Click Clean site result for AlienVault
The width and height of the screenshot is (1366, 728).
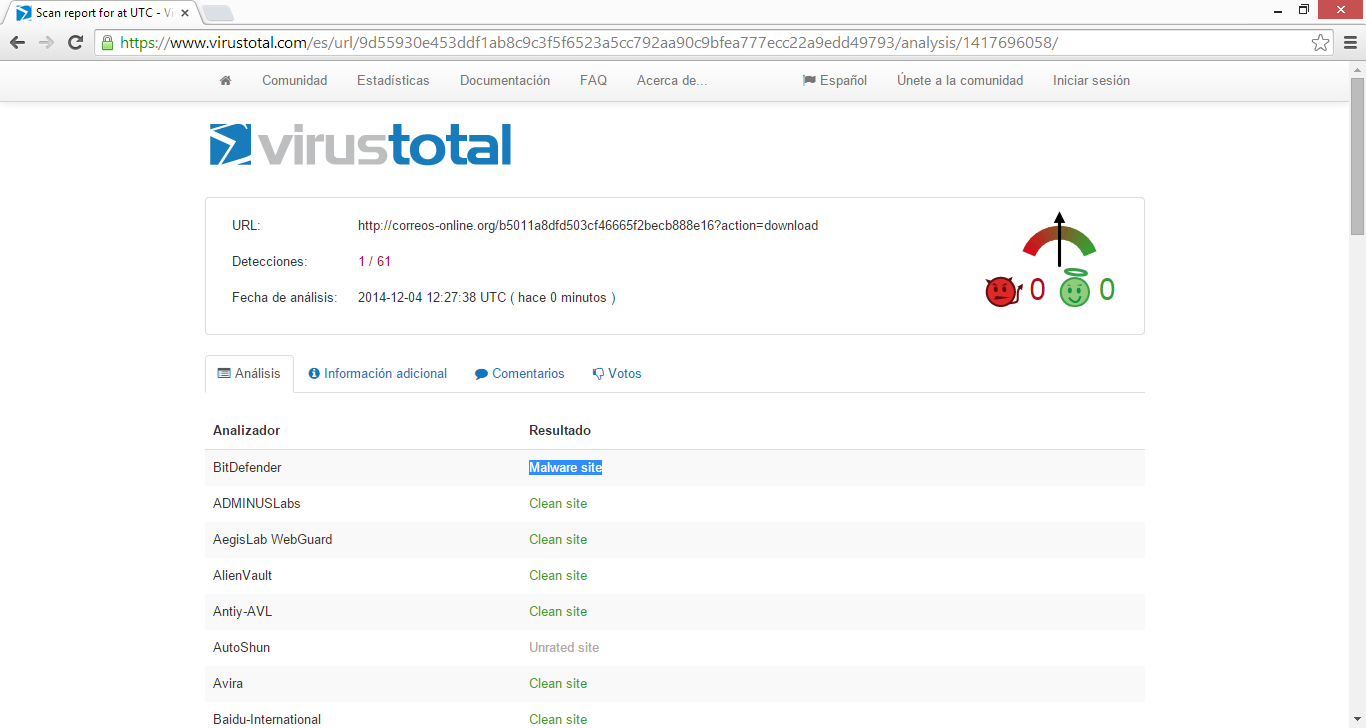pyautogui.click(x=558, y=575)
